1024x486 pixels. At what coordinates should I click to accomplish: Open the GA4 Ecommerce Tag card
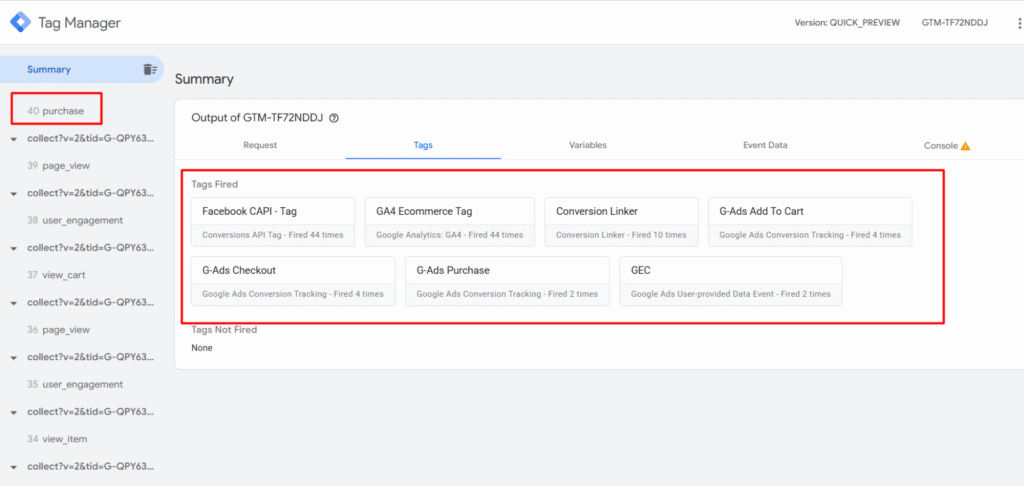coord(449,222)
